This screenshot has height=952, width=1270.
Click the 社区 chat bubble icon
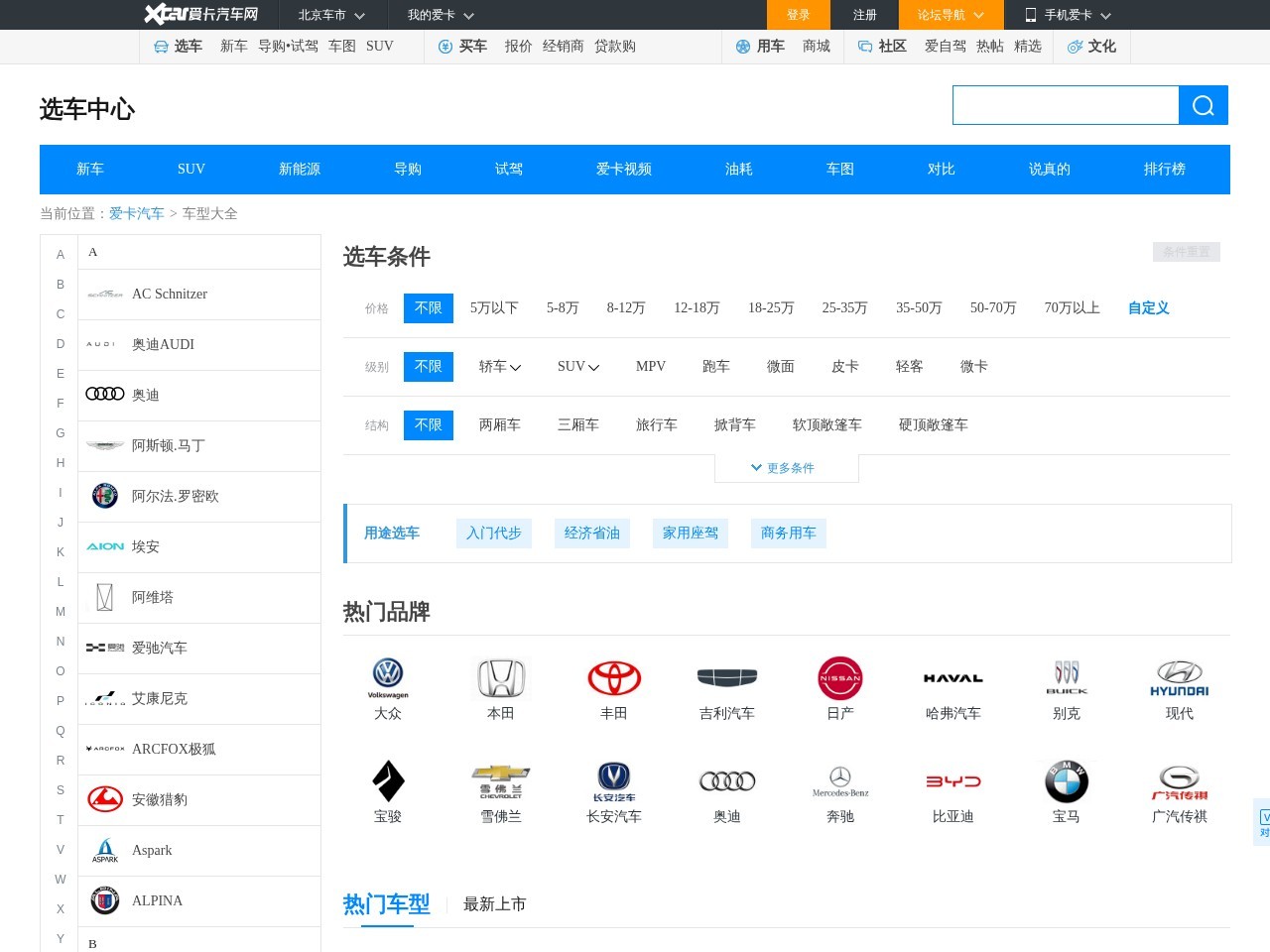pos(864,46)
